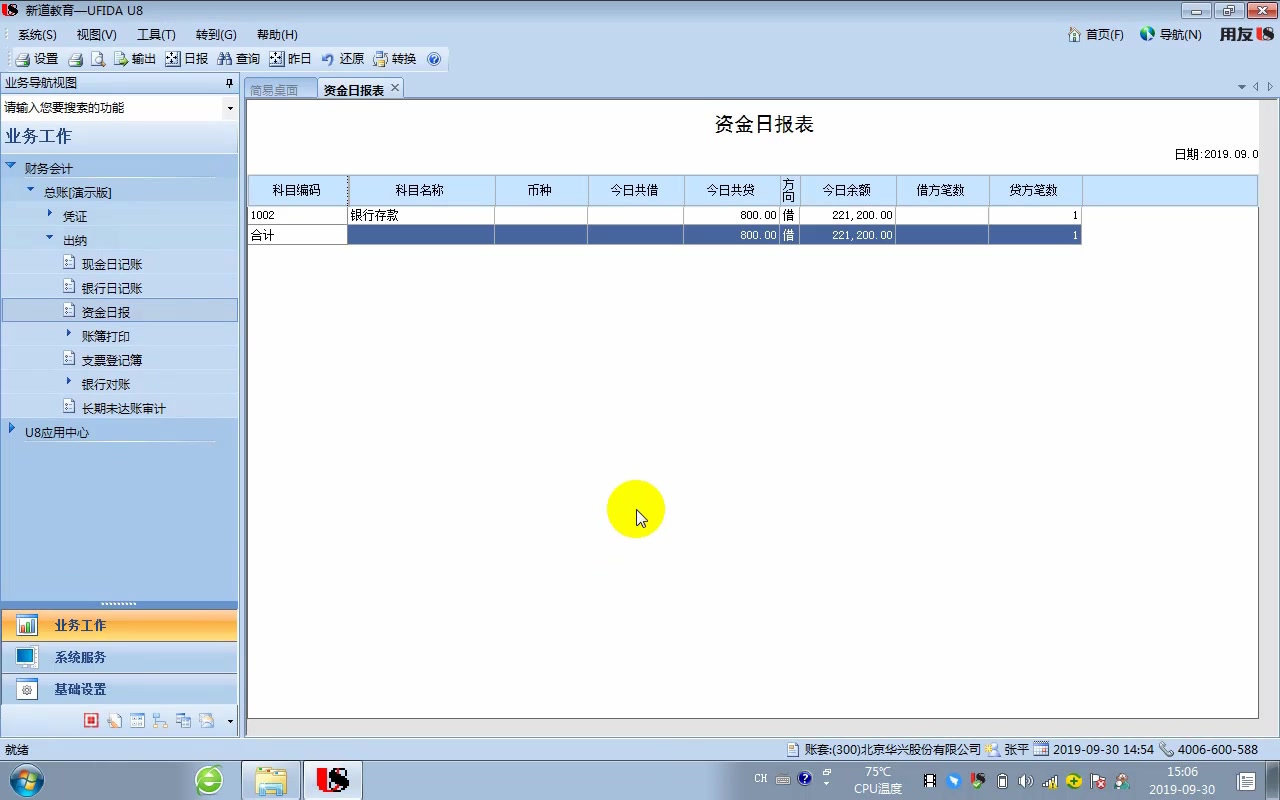Screen dimensions: 1280x800
Task: Open 银行日记账 in the tree
Action: tap(112, 288)
